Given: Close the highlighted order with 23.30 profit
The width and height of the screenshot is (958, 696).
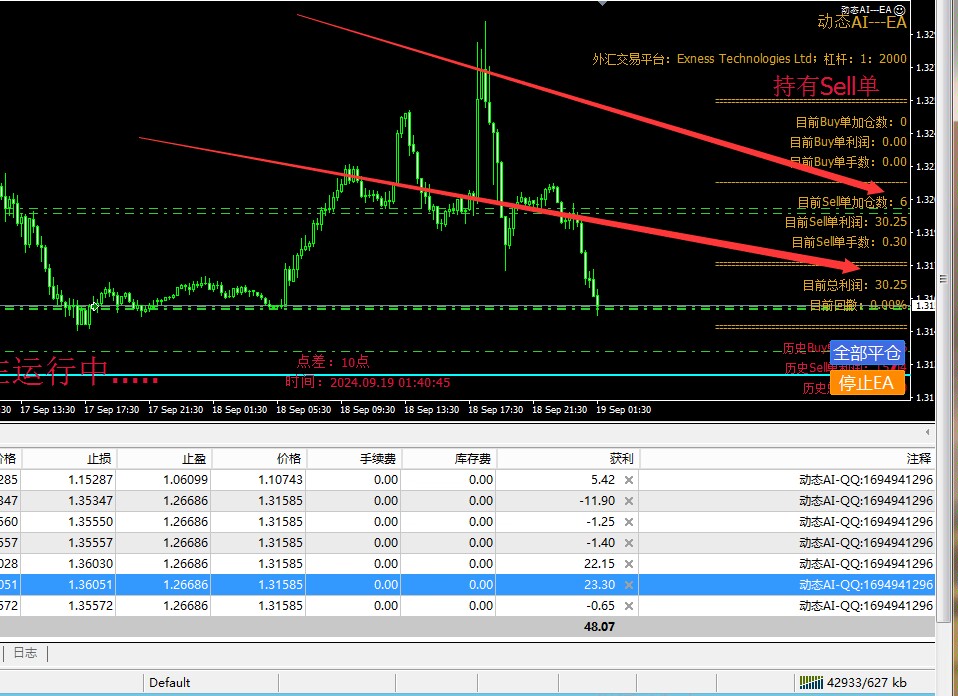Looking at the screenshot, I should tap(628, 585).
